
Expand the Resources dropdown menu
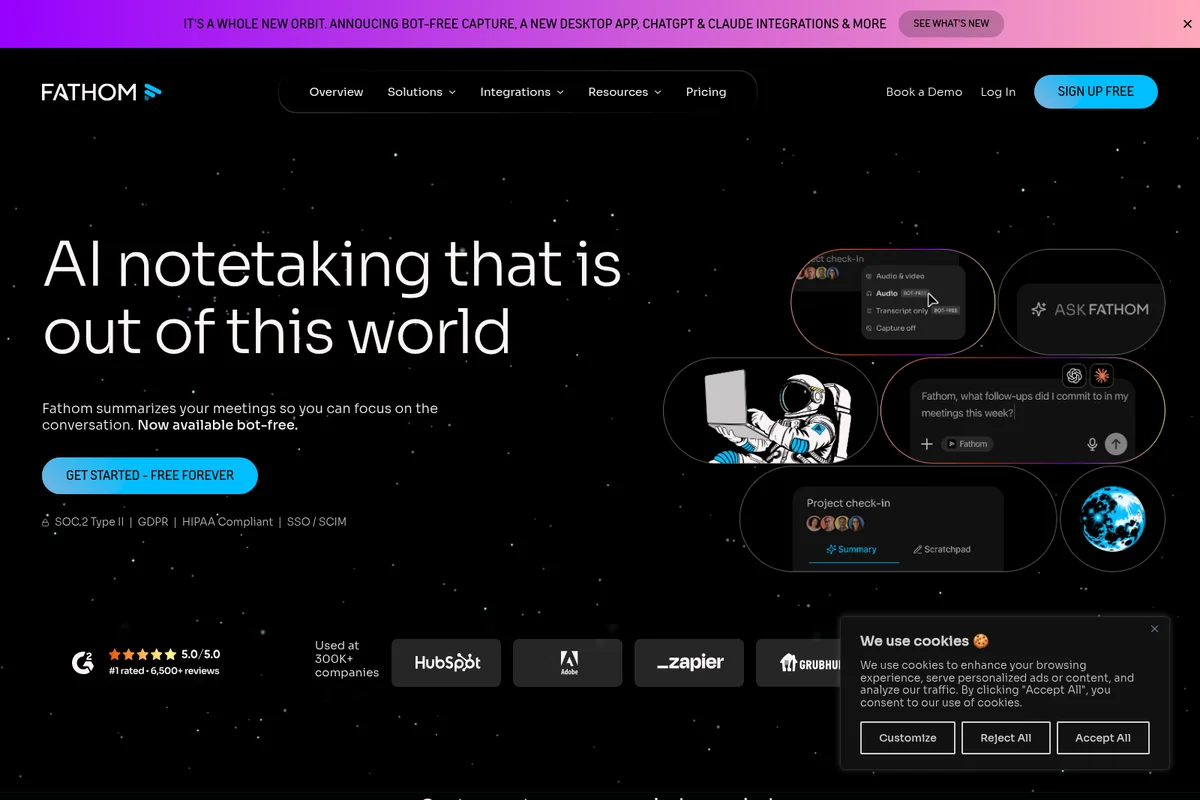point(625,92)
